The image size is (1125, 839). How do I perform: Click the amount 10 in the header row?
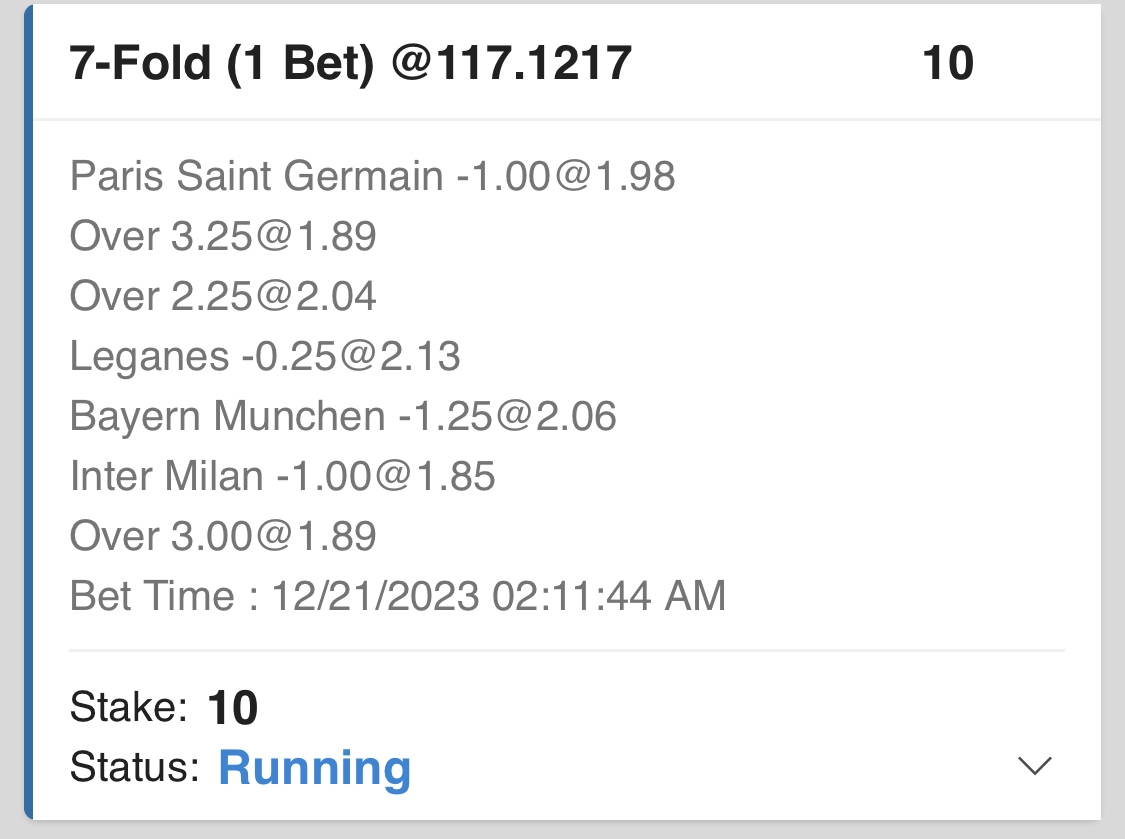[x=947, y=64]
